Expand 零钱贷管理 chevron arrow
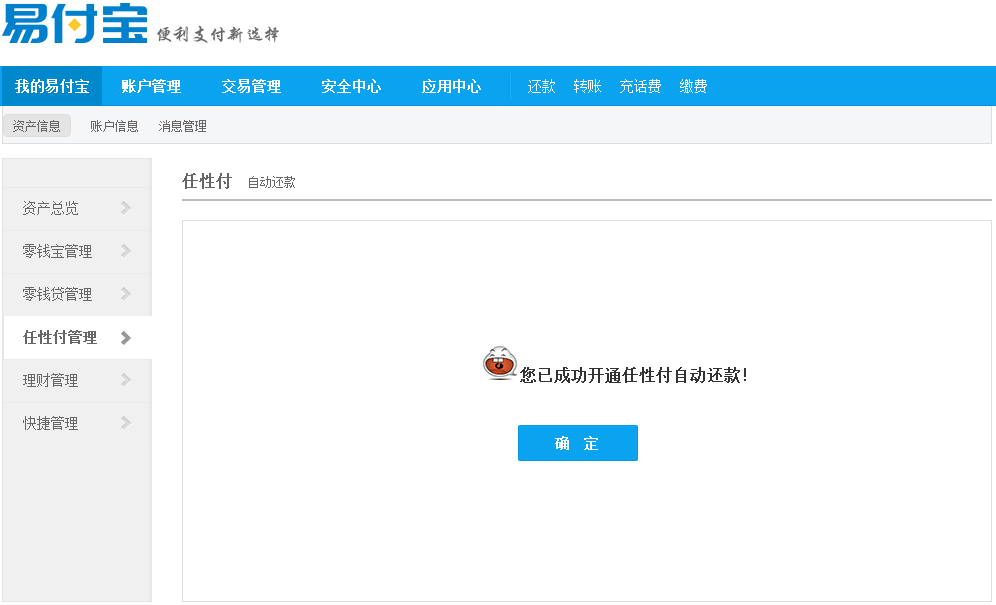The height and width of the screenshot is (605, 996). [126, 294]
